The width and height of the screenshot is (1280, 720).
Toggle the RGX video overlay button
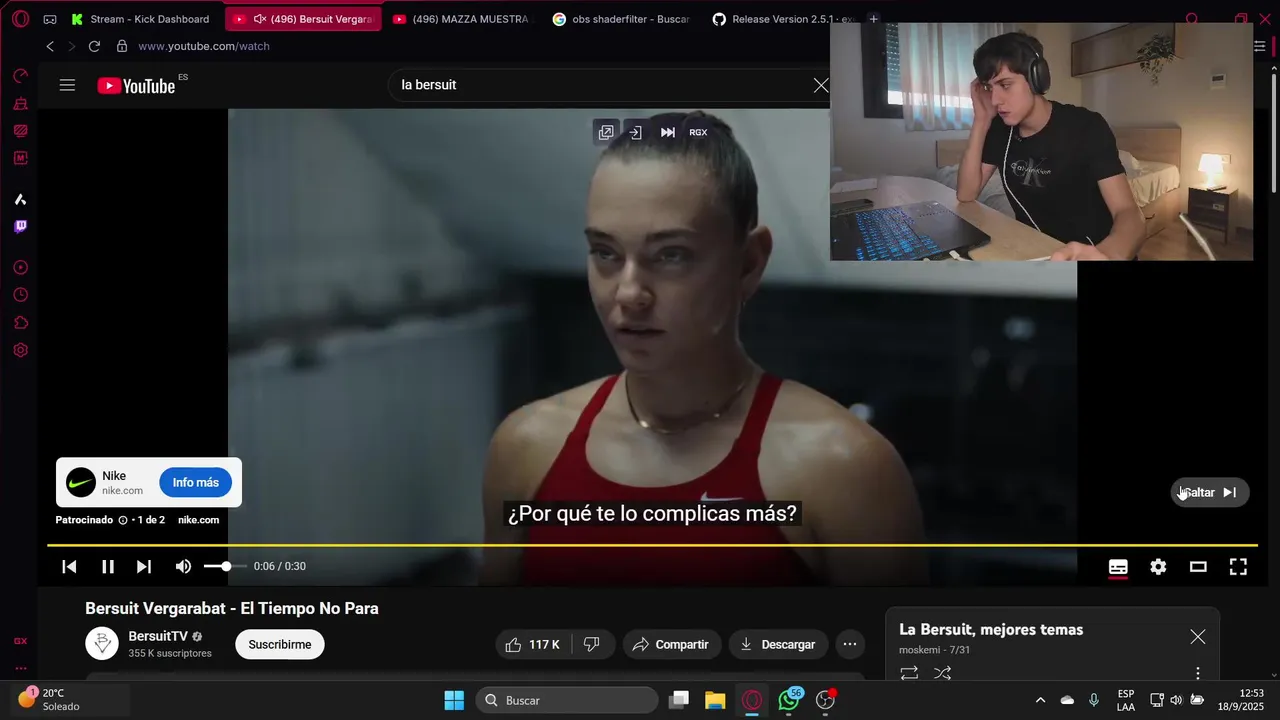click(698, 132)
